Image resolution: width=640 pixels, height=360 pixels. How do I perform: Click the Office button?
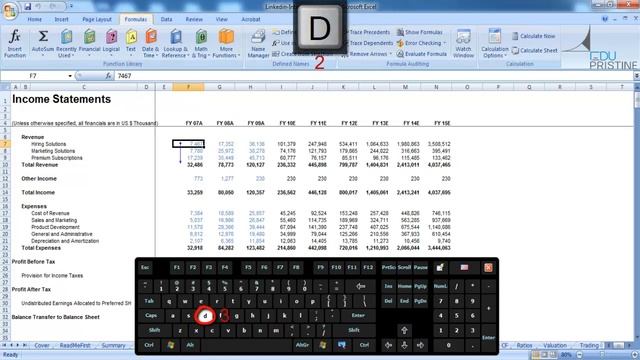pyautogui.click(x=9, y=10)
